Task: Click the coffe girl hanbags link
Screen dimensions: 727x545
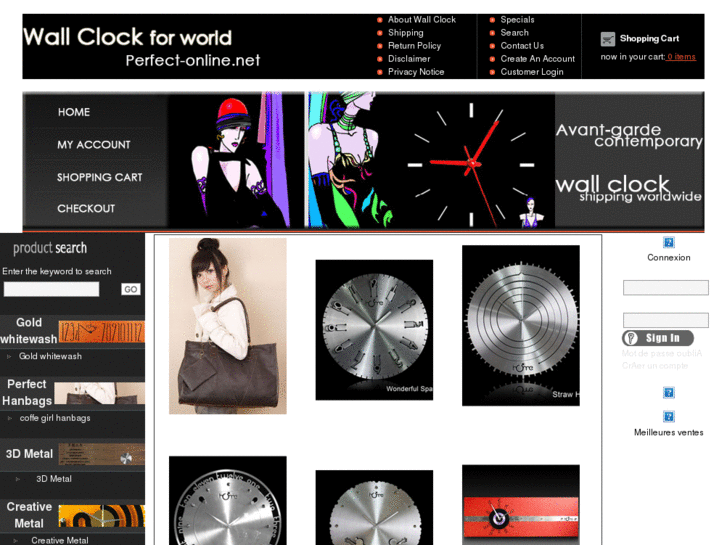Action: [55, 418]
